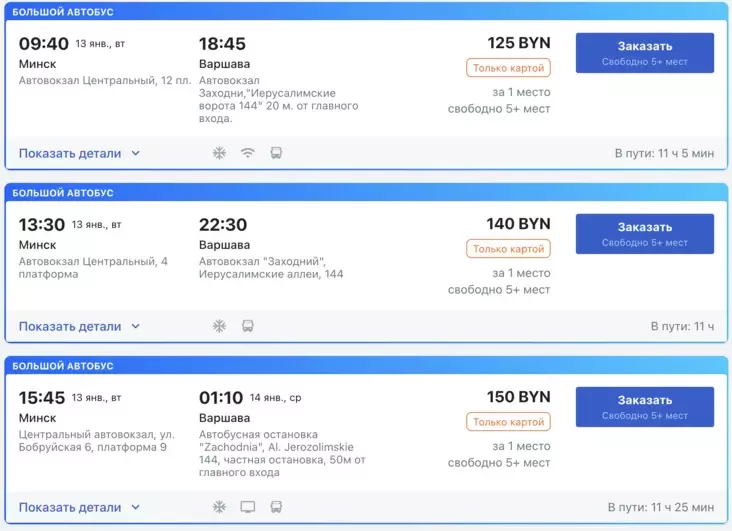This screenshot has width=732, height=531.
Task: Expand details for the 09:40 Minsk departure
Action: pos(79,153)
